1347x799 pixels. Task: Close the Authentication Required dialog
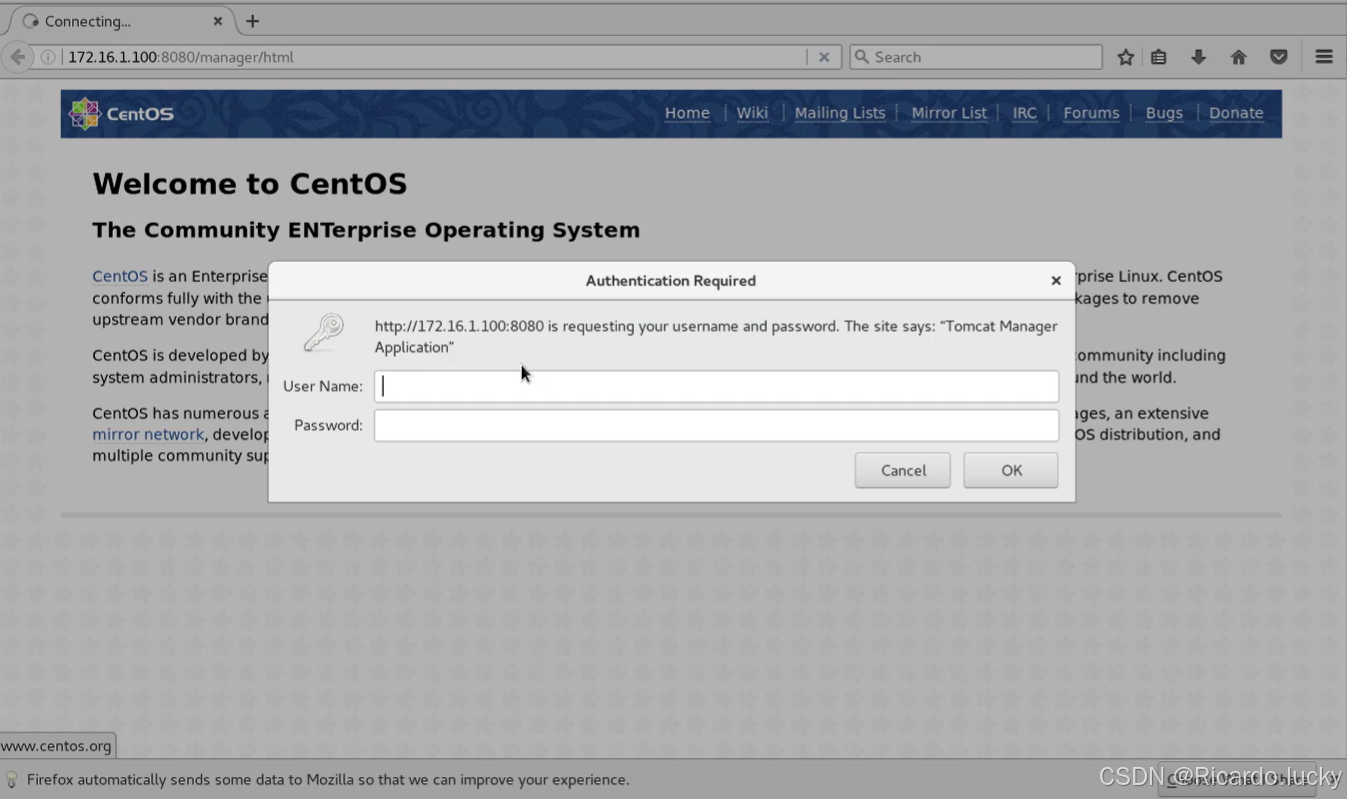(1056, 281)
